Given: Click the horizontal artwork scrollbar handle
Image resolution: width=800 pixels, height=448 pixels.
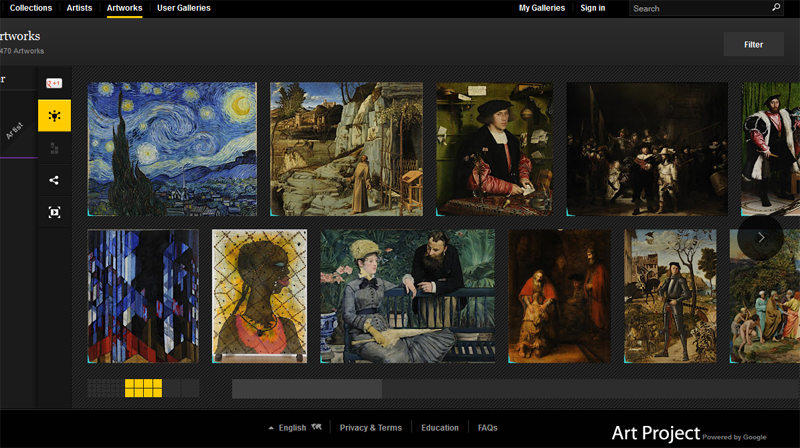Looking at the screenshot, I should [x=307, y=388].
